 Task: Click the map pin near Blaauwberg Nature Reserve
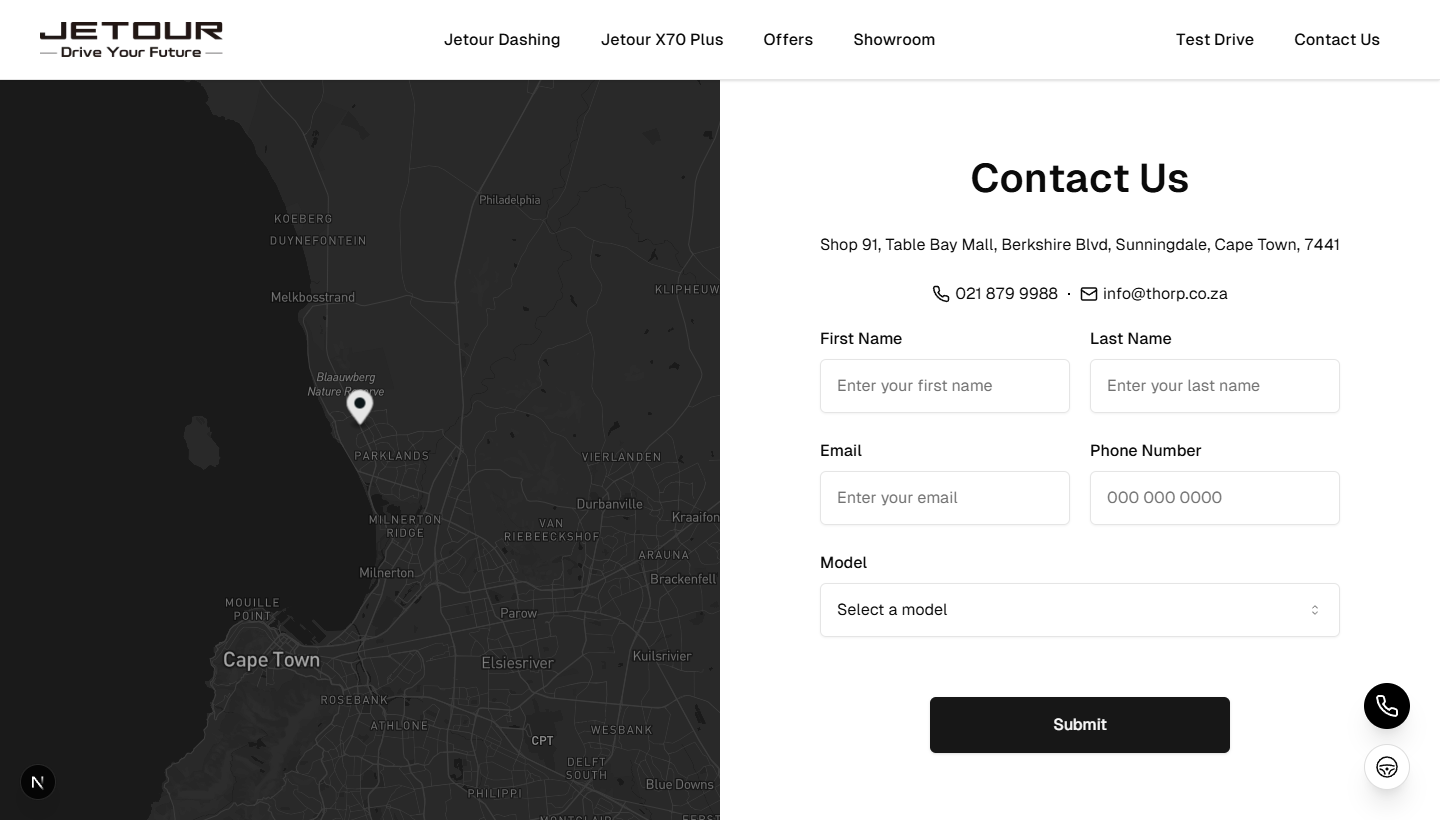(360, 407)
